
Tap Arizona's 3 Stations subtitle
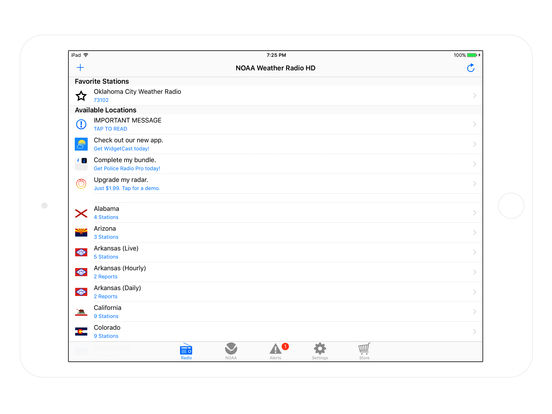click(106, 237)
